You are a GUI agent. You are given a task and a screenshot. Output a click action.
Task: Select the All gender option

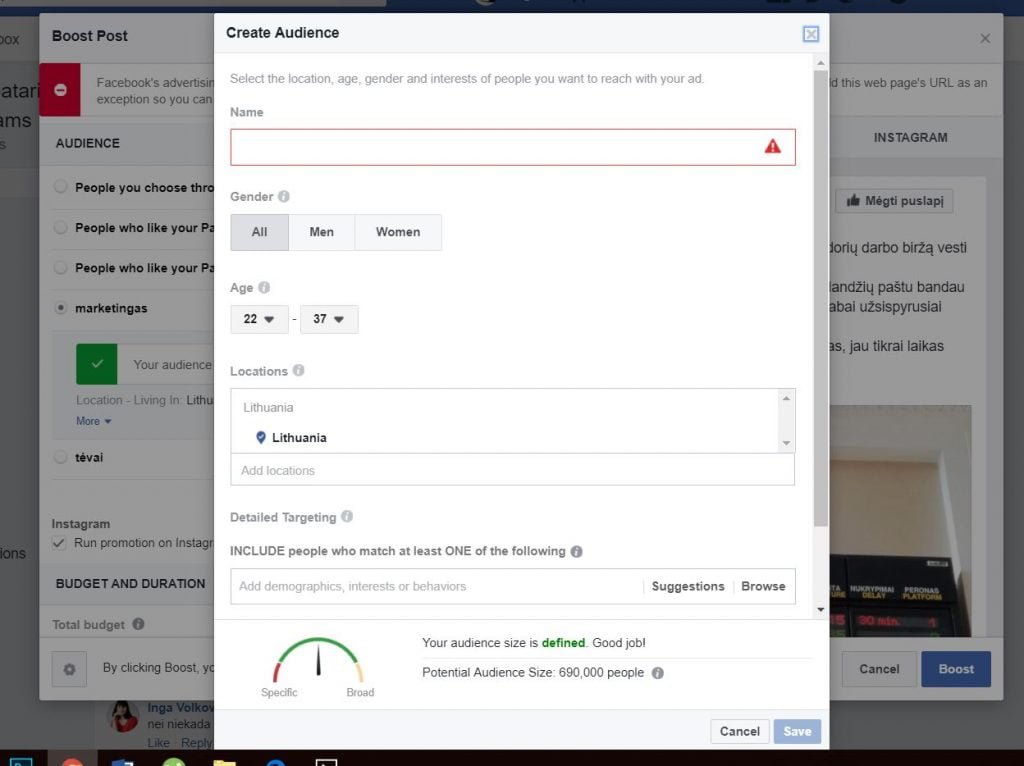click(259, 232)
